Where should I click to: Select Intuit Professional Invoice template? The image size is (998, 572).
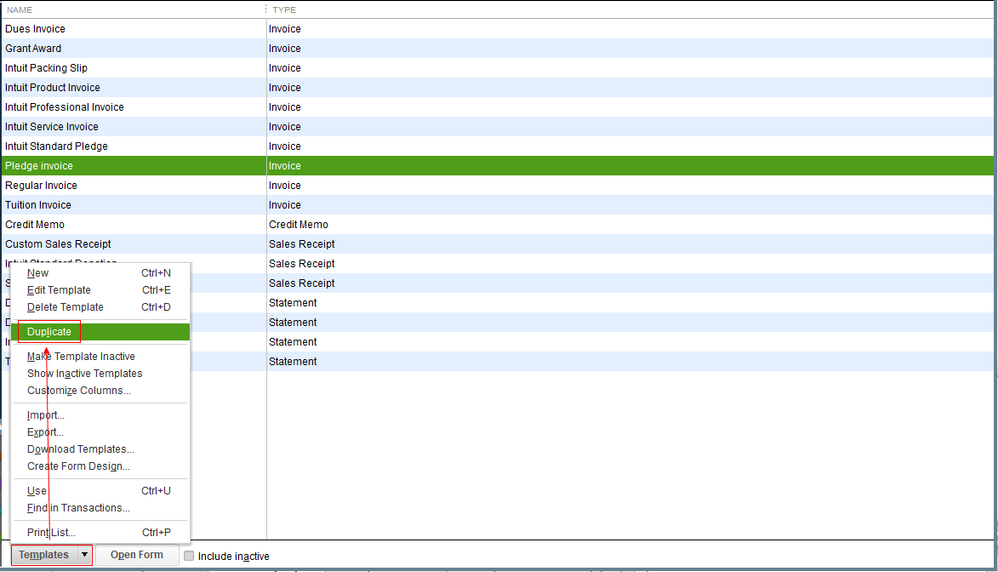[x=64, y=108]
